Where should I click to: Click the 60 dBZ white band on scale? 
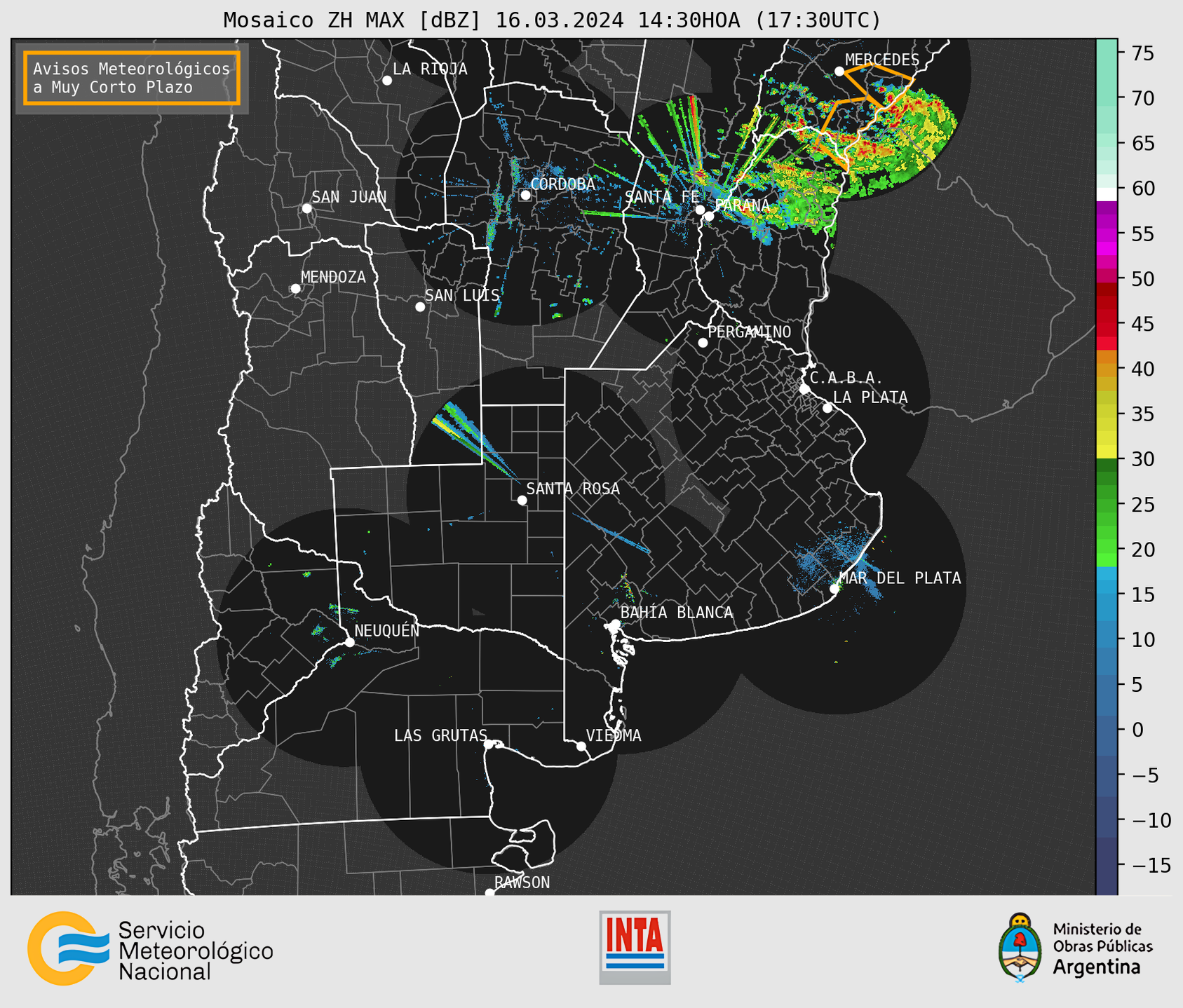point(1107,194)
